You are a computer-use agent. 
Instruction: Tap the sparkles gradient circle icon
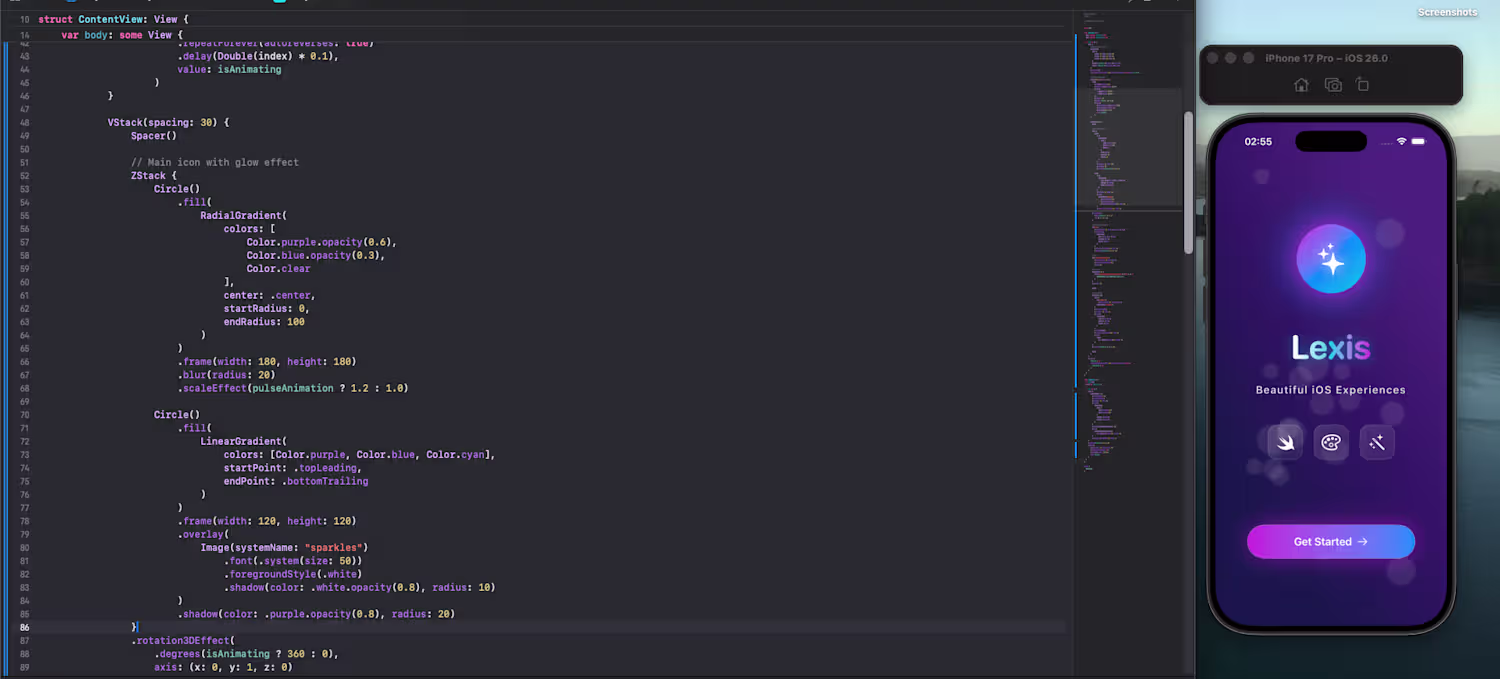click(1331, 259)
